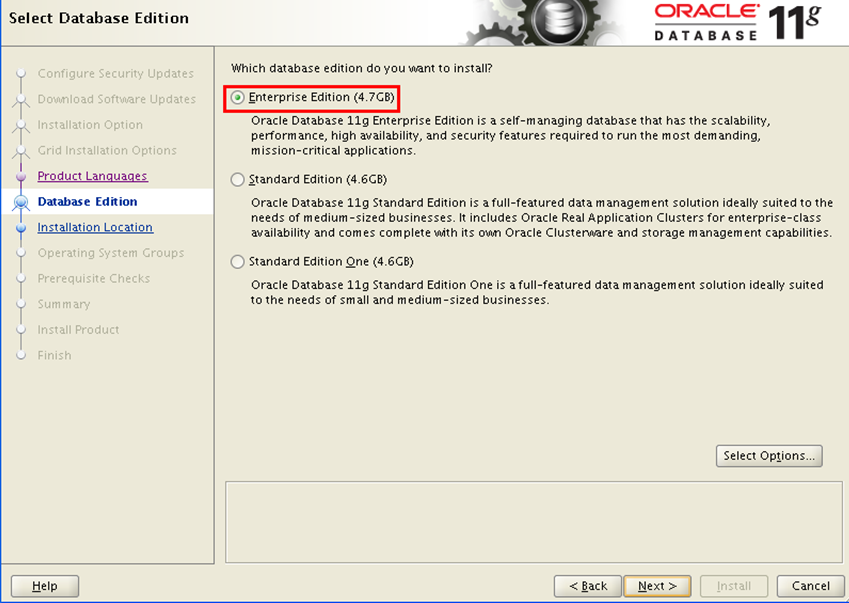Click the Configure Security Updates step
849x603 pixels.
click(x=115, y=74)
